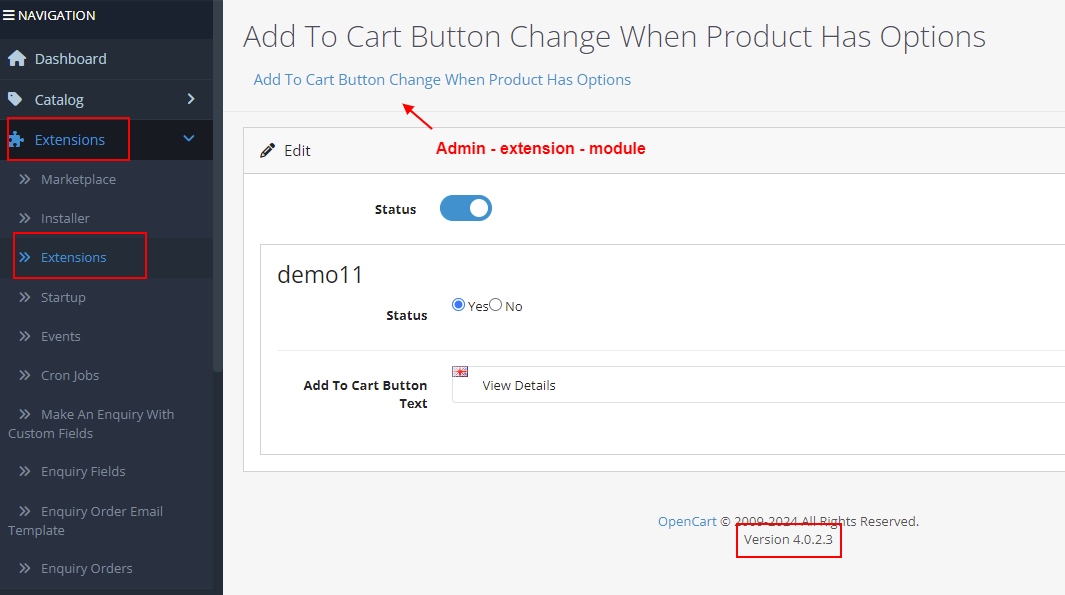Click the Dashboard home icon

point(17,58)
